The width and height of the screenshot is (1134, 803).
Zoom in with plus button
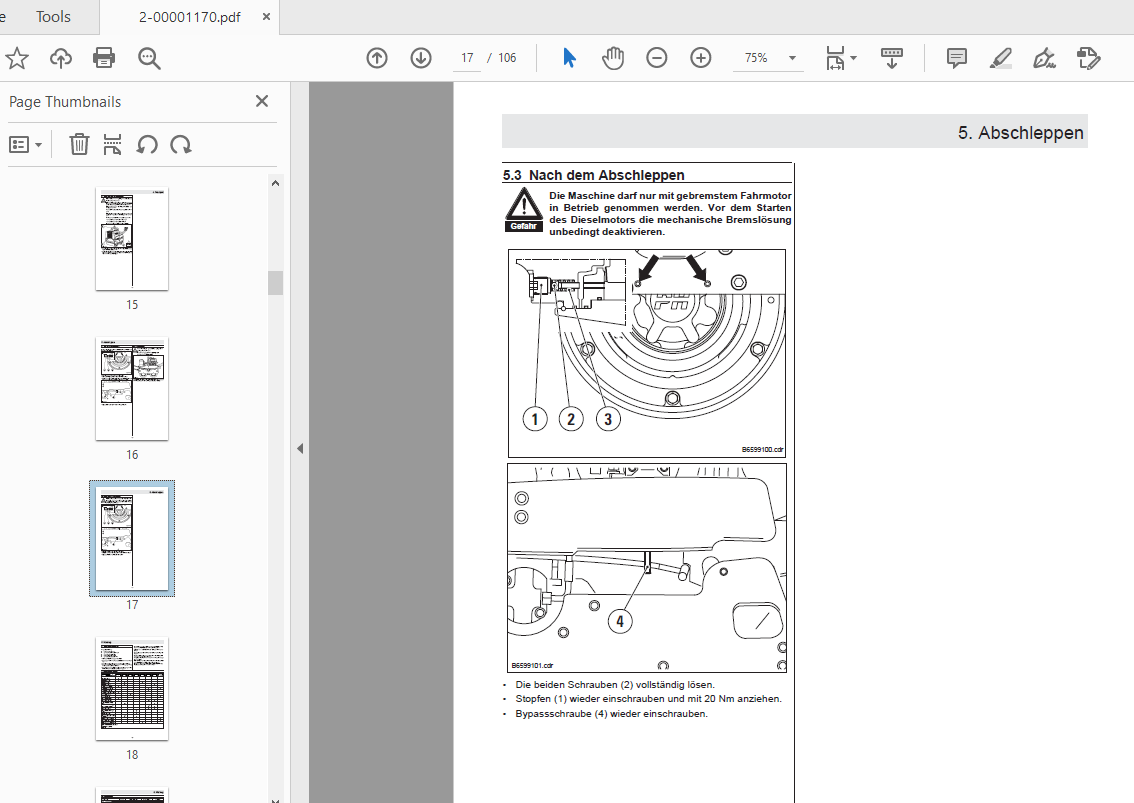pyautogui.click(x=701, y=58)
